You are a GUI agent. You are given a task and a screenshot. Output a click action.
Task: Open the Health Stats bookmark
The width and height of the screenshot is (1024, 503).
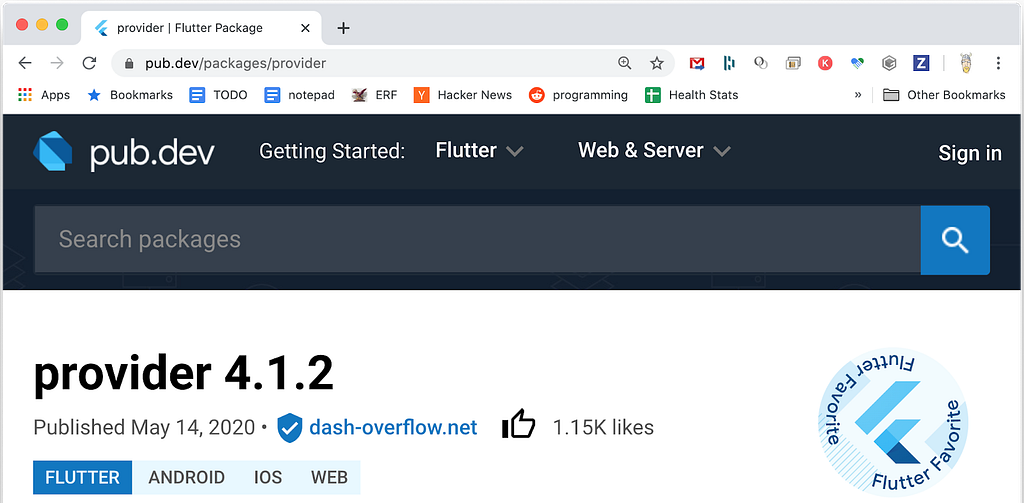click(x=692, y=95)
